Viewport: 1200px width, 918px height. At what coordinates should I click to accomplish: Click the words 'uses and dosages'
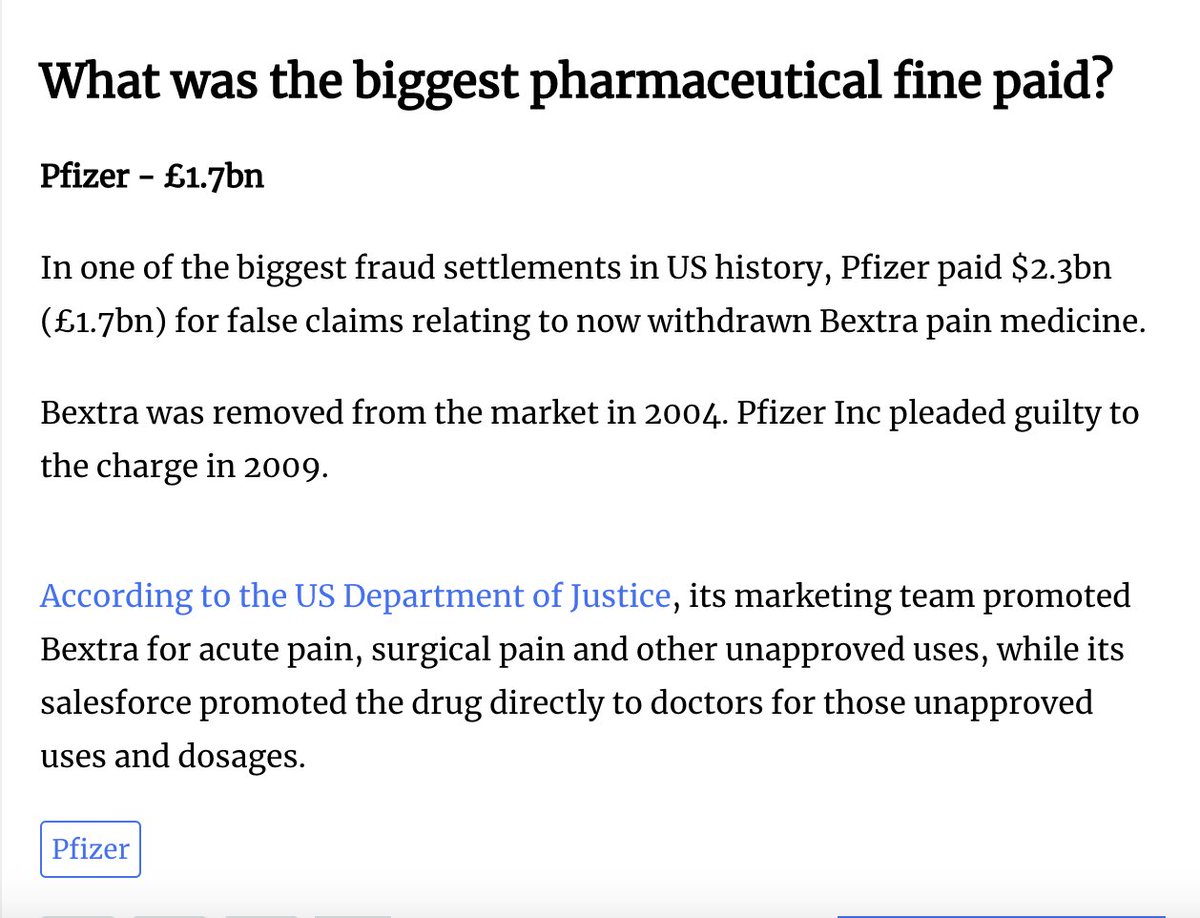[x=172, y=757]
